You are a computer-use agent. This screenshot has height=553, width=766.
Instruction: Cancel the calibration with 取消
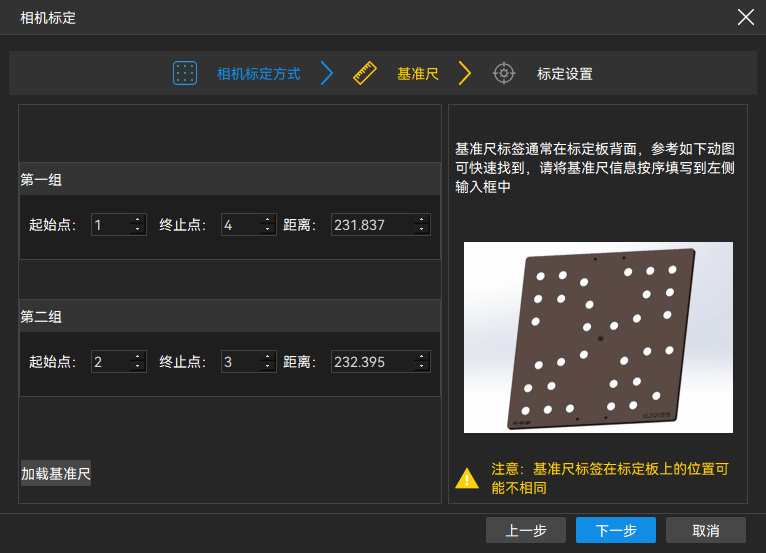tap(705, 530)
